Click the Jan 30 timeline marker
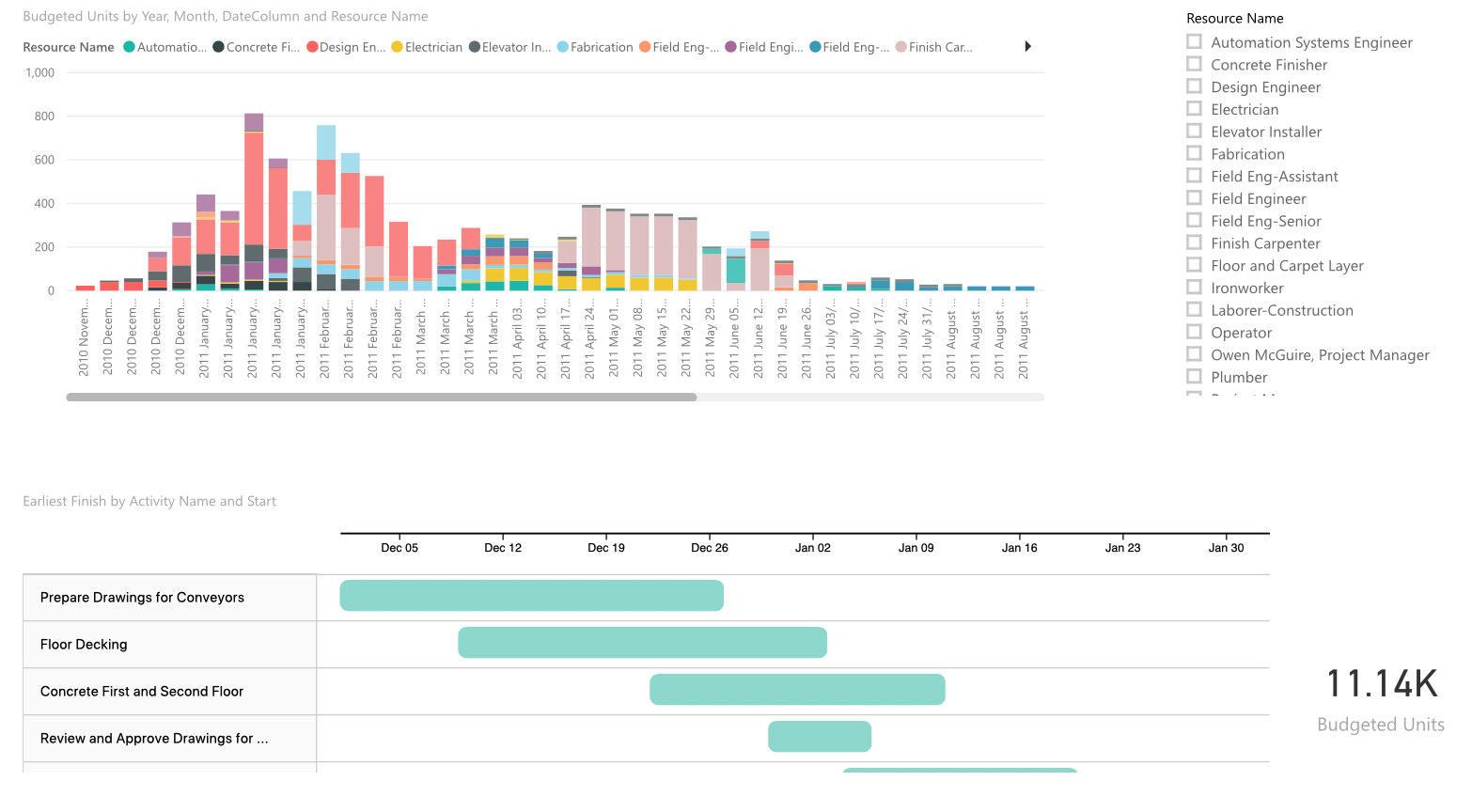Screen dimensions: 1472x812 click(1226, 548)
